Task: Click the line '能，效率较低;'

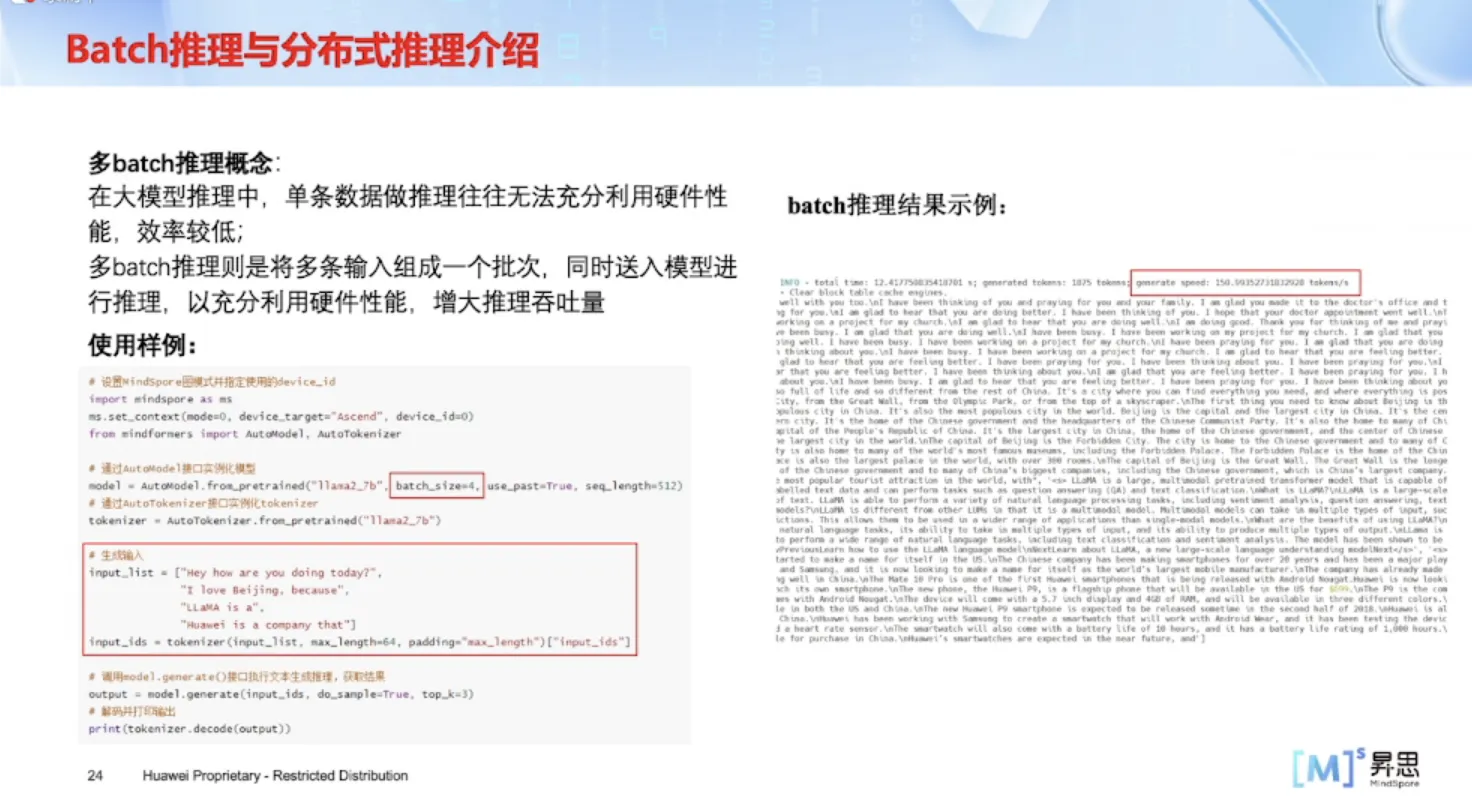Action: point(166,232)
